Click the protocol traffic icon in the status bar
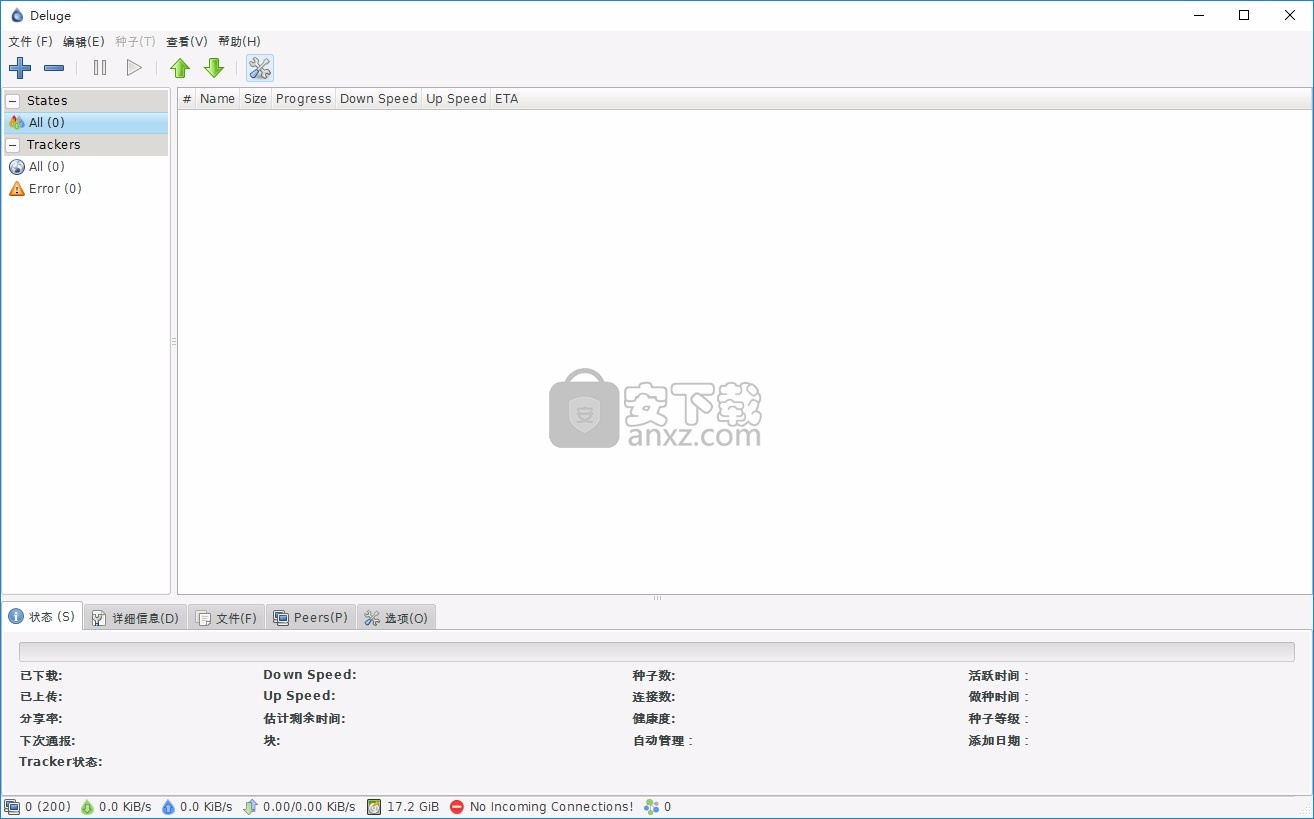The image size is (1314, 819). (250, 806)
